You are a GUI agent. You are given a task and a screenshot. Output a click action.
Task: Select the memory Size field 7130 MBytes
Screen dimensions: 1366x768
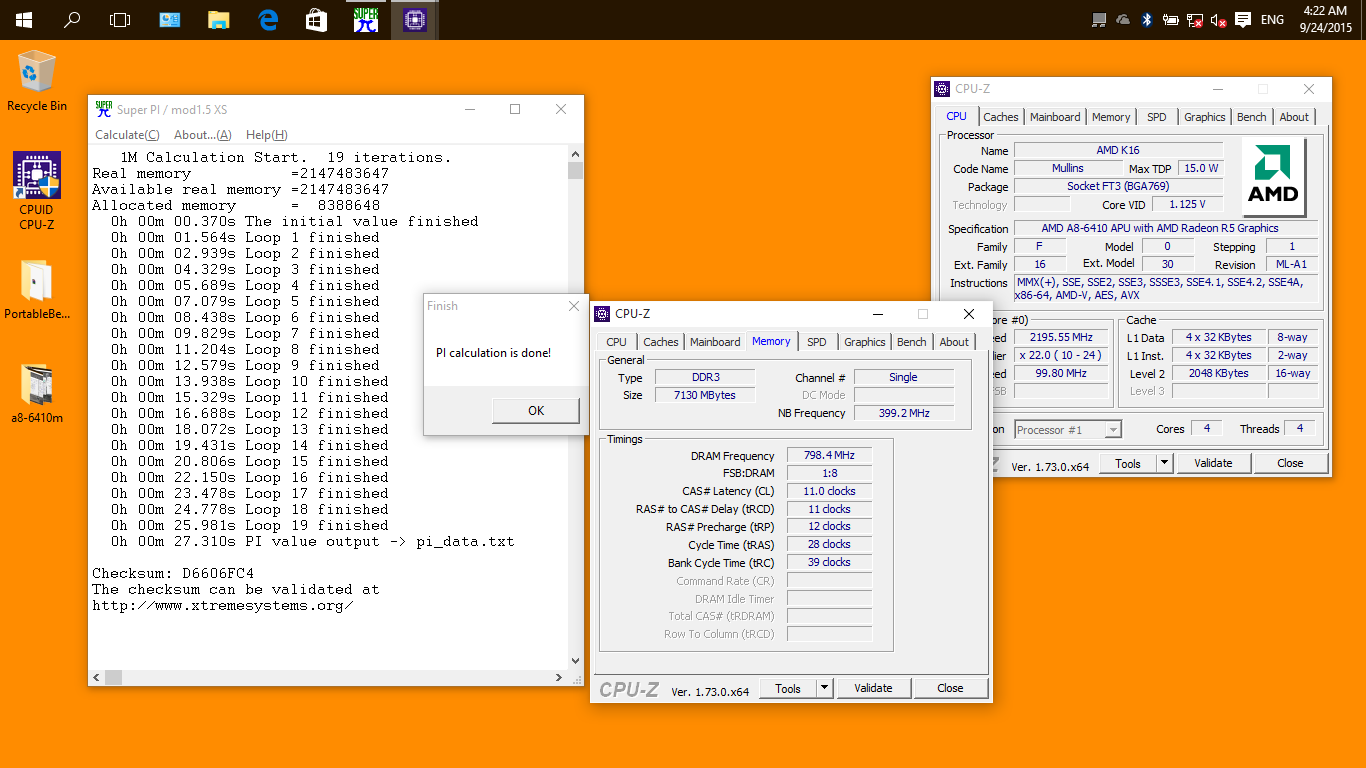[707, 395]
